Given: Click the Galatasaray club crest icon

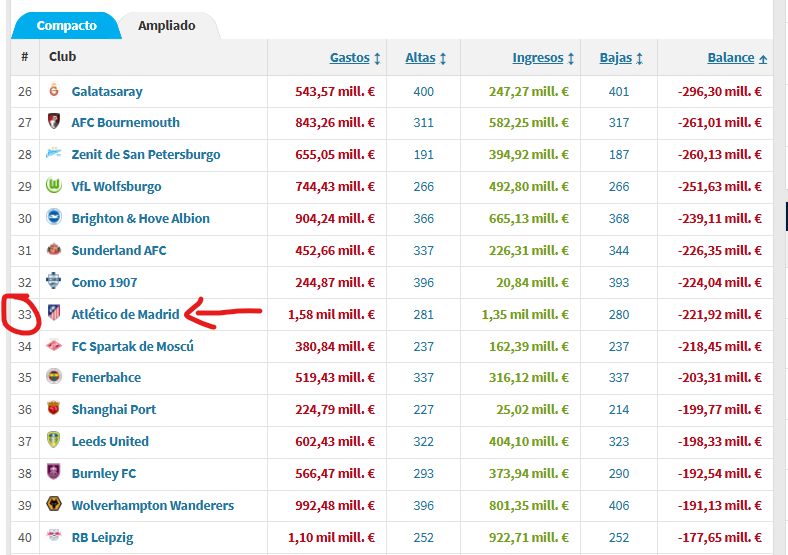Looking at the screenshot, I should [54, 90].
